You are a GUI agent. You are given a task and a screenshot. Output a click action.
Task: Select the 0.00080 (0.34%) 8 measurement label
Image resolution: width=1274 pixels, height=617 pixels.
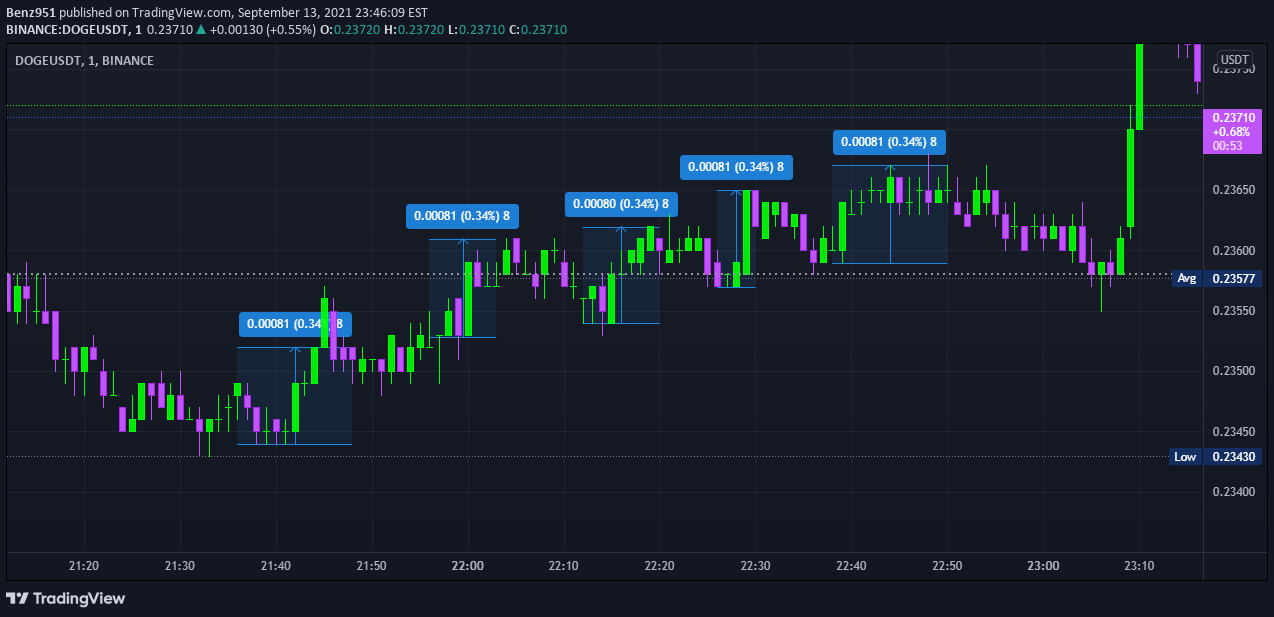[x=621, y=204]
